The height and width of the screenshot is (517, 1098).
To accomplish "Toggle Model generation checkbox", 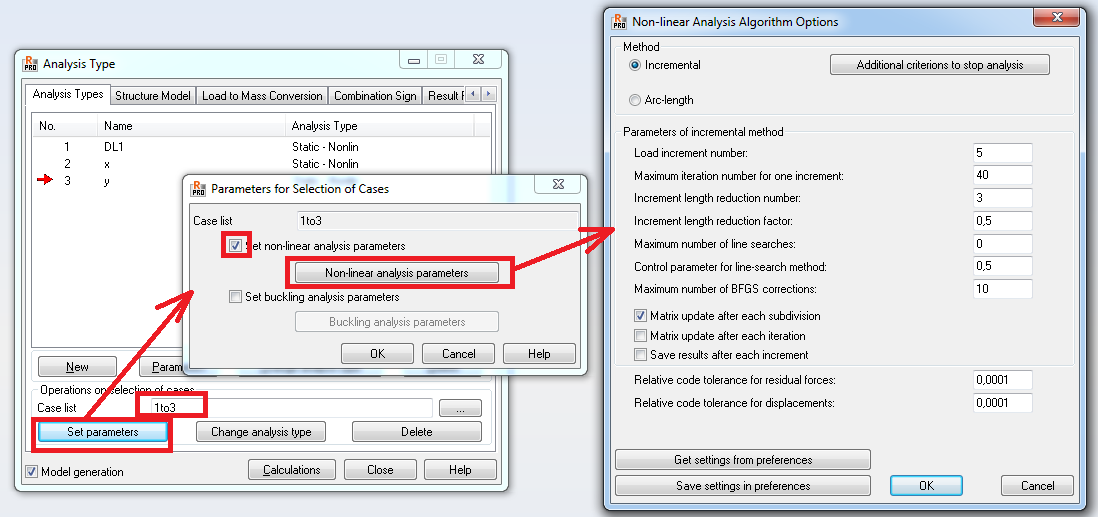I will (x=31, y=471).
